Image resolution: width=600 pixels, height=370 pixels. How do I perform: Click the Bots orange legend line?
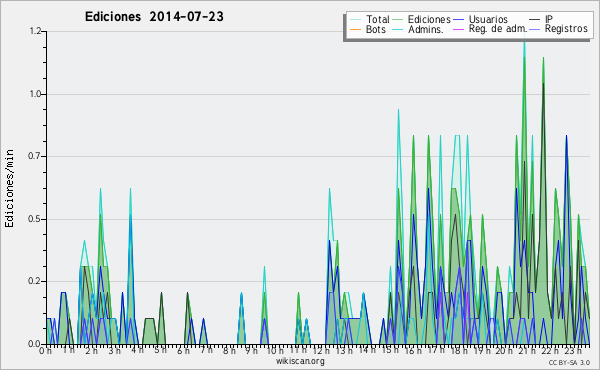click(355, 29)
